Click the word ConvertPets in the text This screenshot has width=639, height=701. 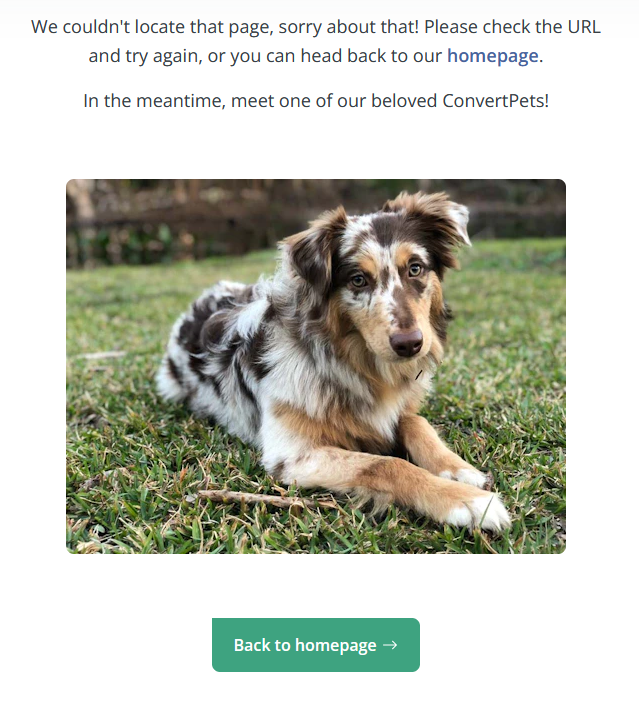pos(493,101)
